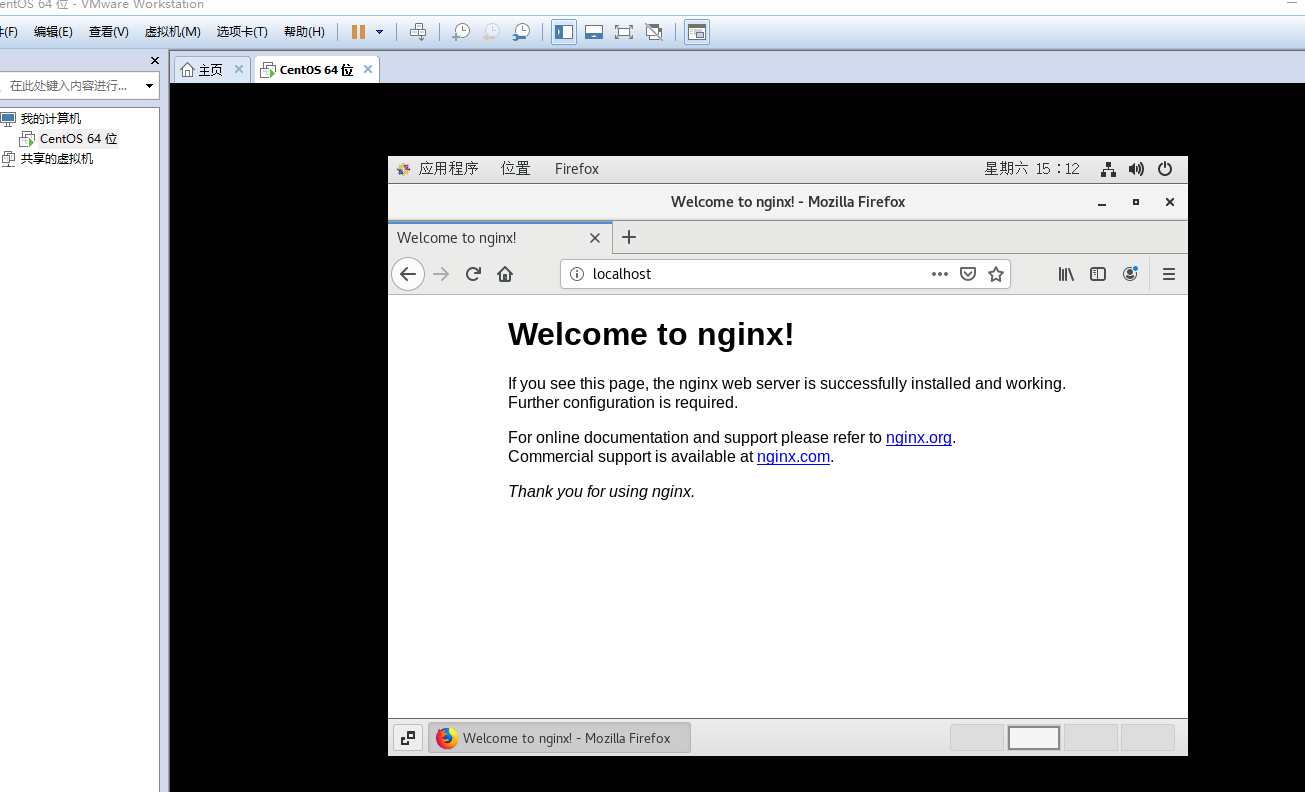Close the CentOS 64 位 tab
The image size is (1305, 792).
point(368,69)
